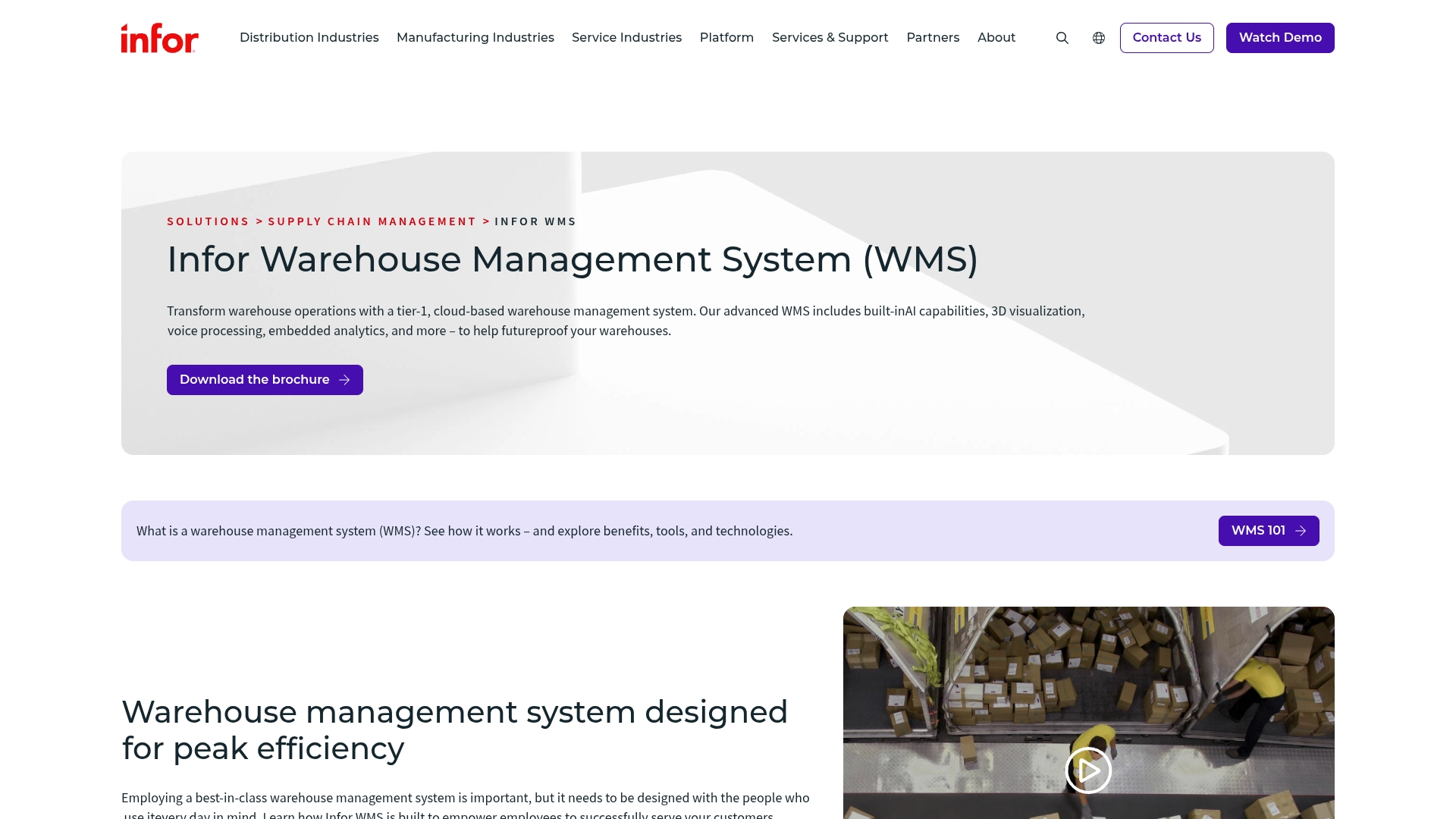The height and width of the screenshot is (819, 1456).
Task: Open Distribution Industries menu
Action: [309, 38]
